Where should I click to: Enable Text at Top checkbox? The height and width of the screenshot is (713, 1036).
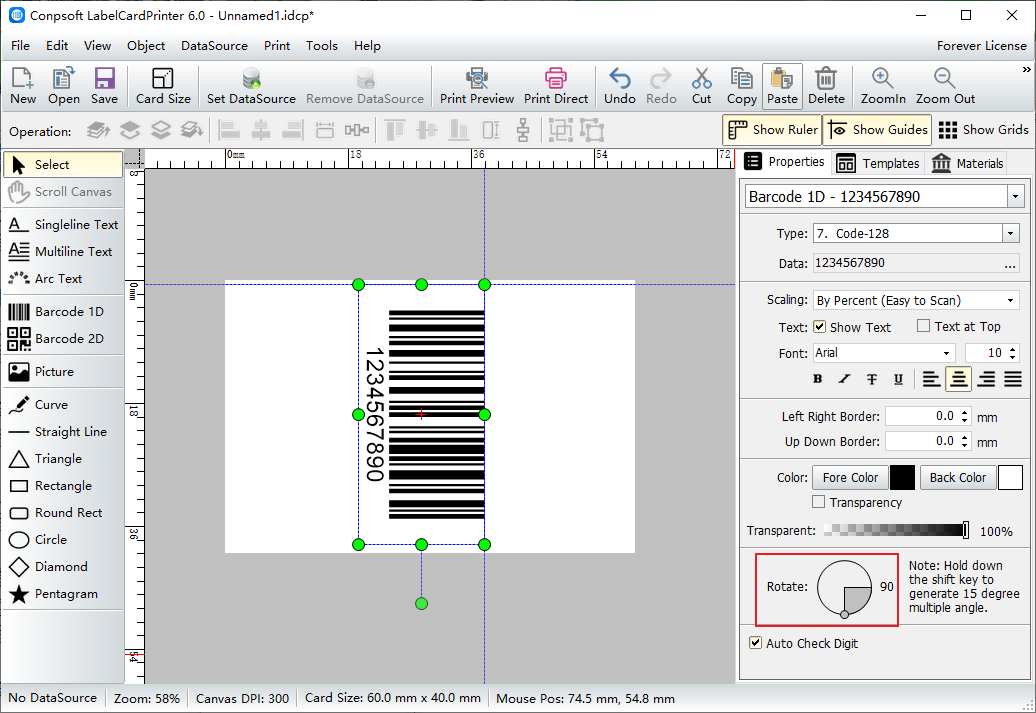(x=924, y=326)
